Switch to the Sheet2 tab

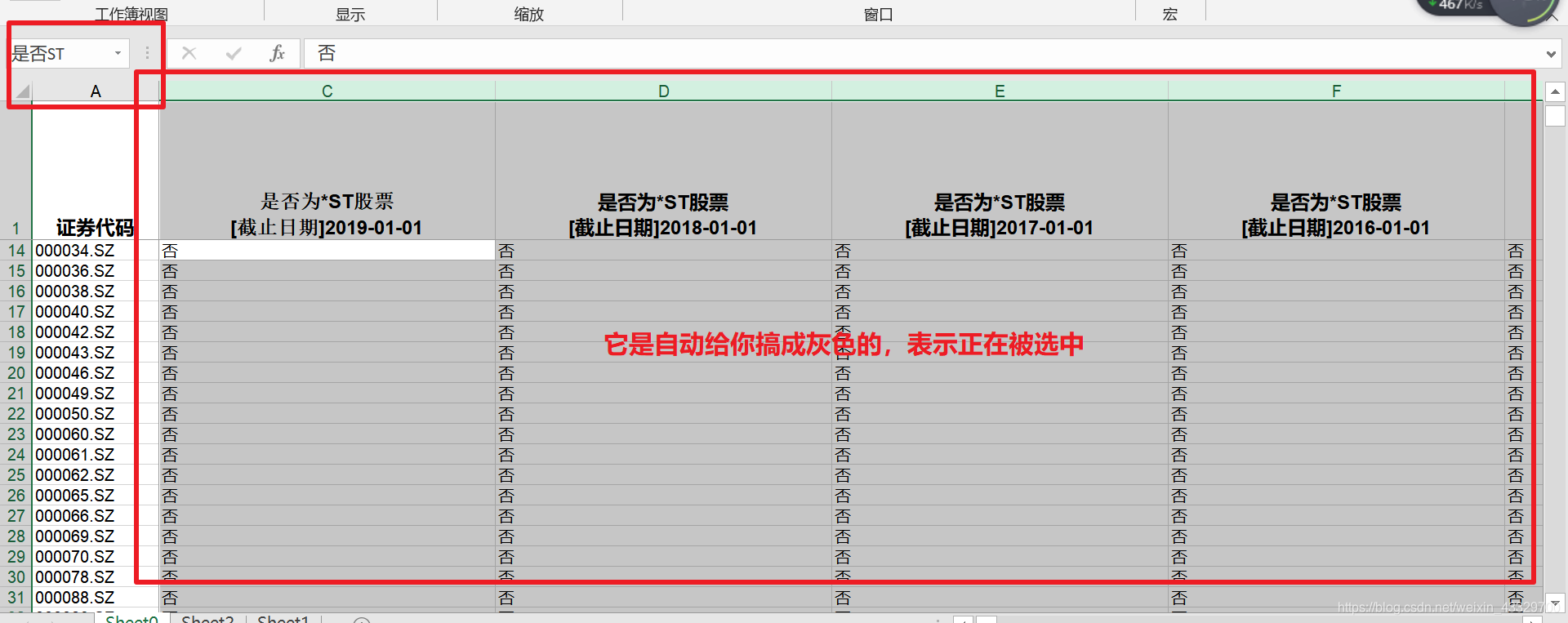207,619
